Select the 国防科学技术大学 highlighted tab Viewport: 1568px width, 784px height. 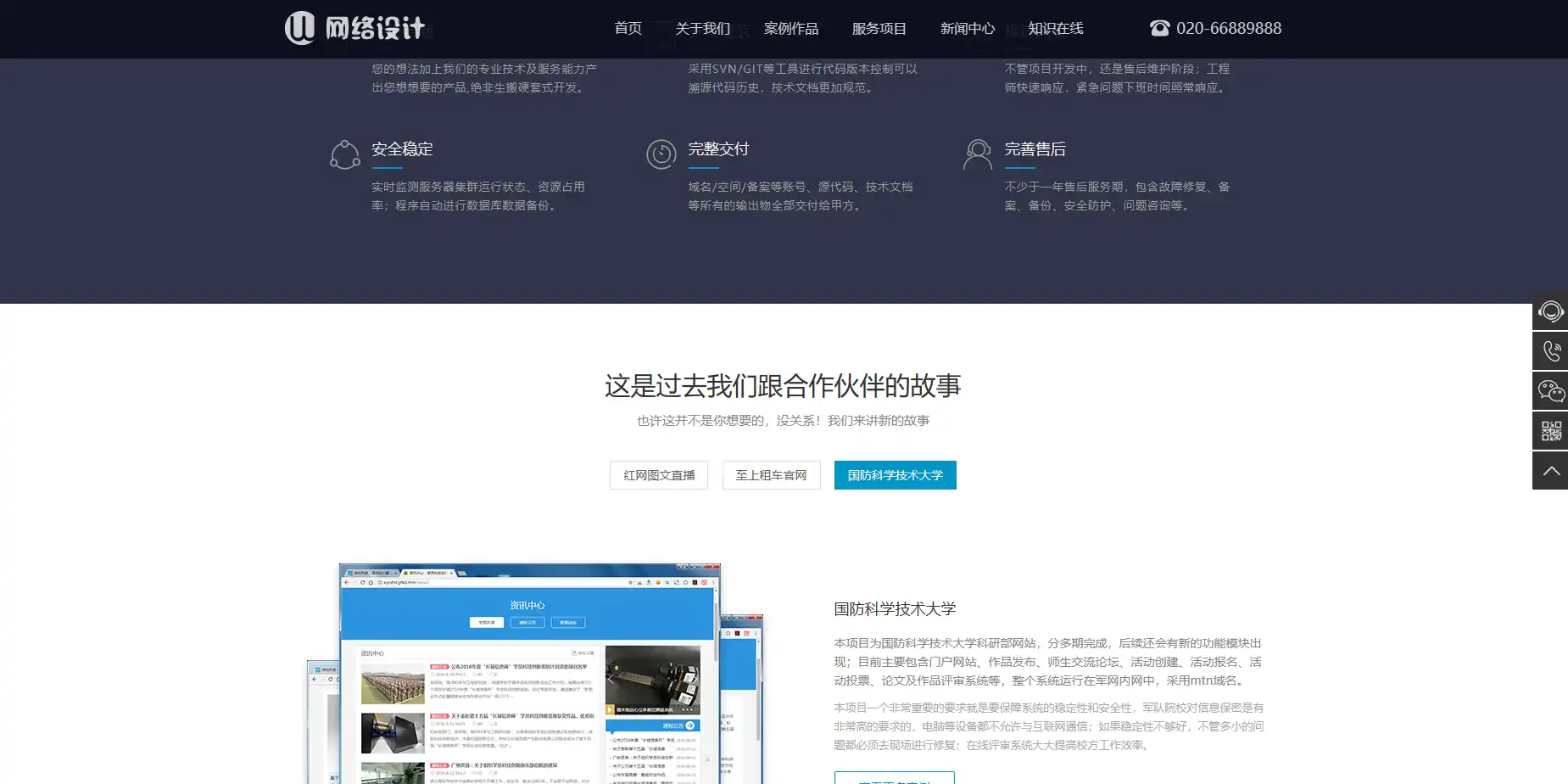tap(895, 475)
